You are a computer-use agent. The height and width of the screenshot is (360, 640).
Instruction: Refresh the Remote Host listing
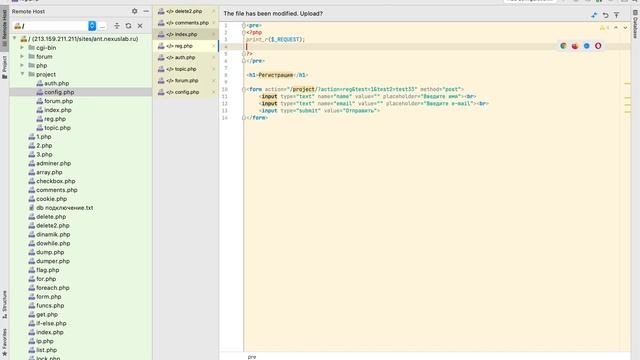point(129,26)
